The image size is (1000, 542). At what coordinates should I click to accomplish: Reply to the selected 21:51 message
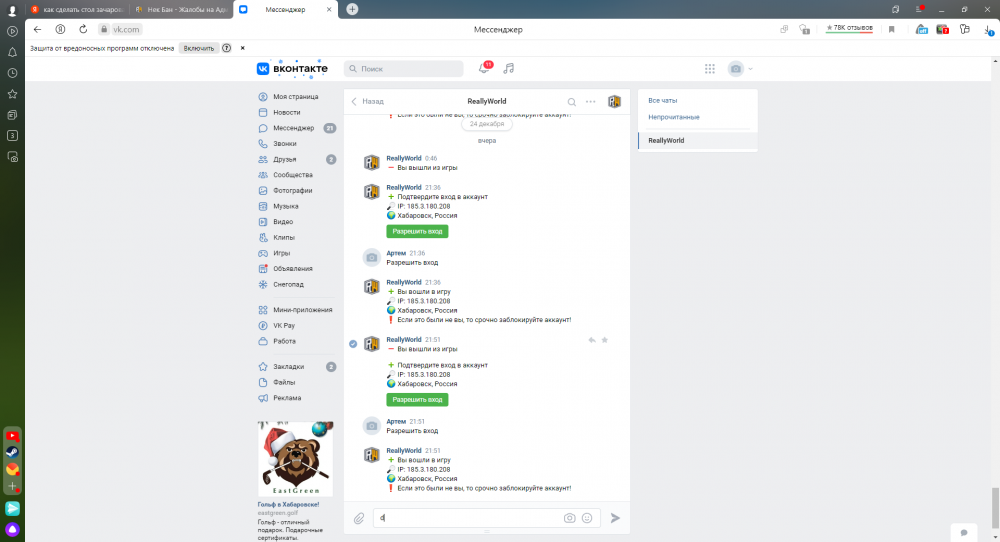pyautogui.click(x=592, y=341)
